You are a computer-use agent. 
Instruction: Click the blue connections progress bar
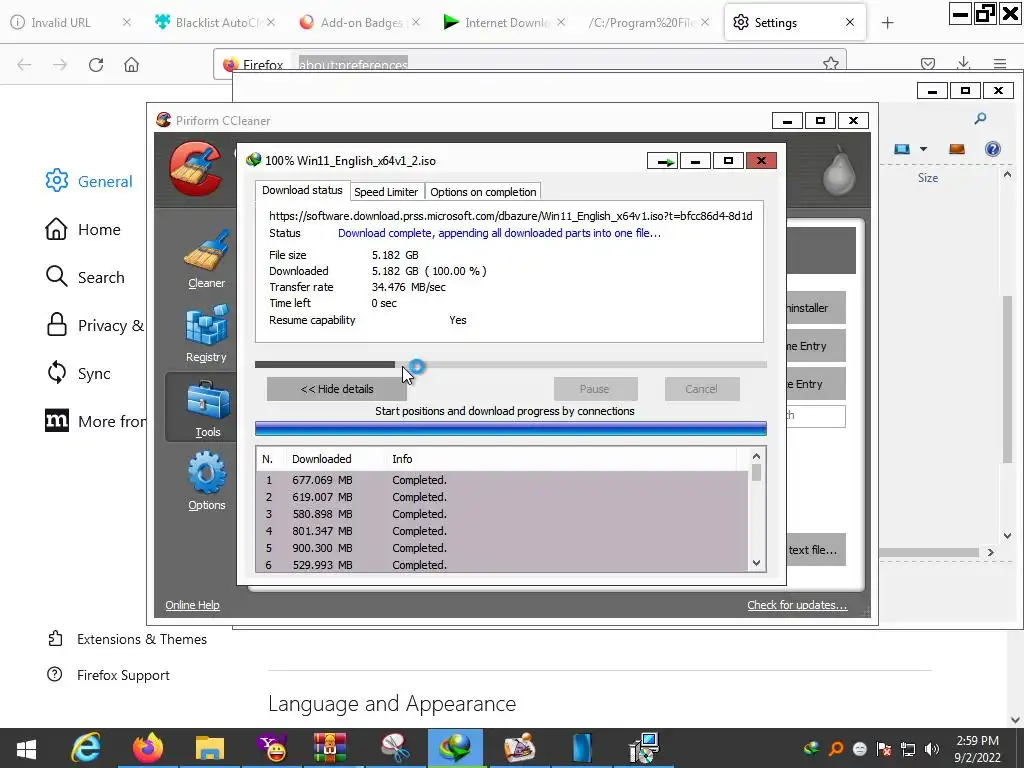pos(511,428)
